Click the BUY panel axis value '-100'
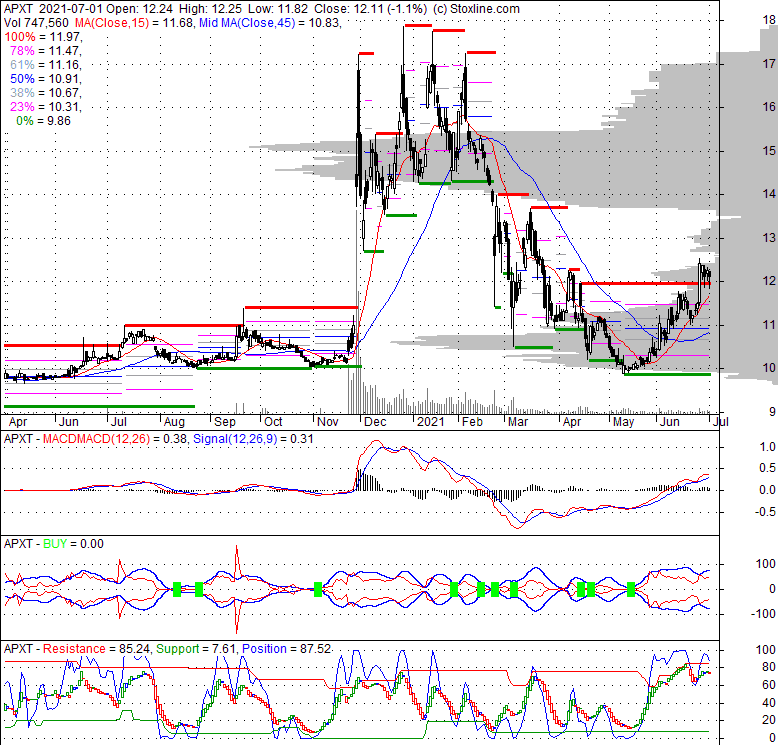The height and width of the screenshot is (745, 780). (764, 614)
